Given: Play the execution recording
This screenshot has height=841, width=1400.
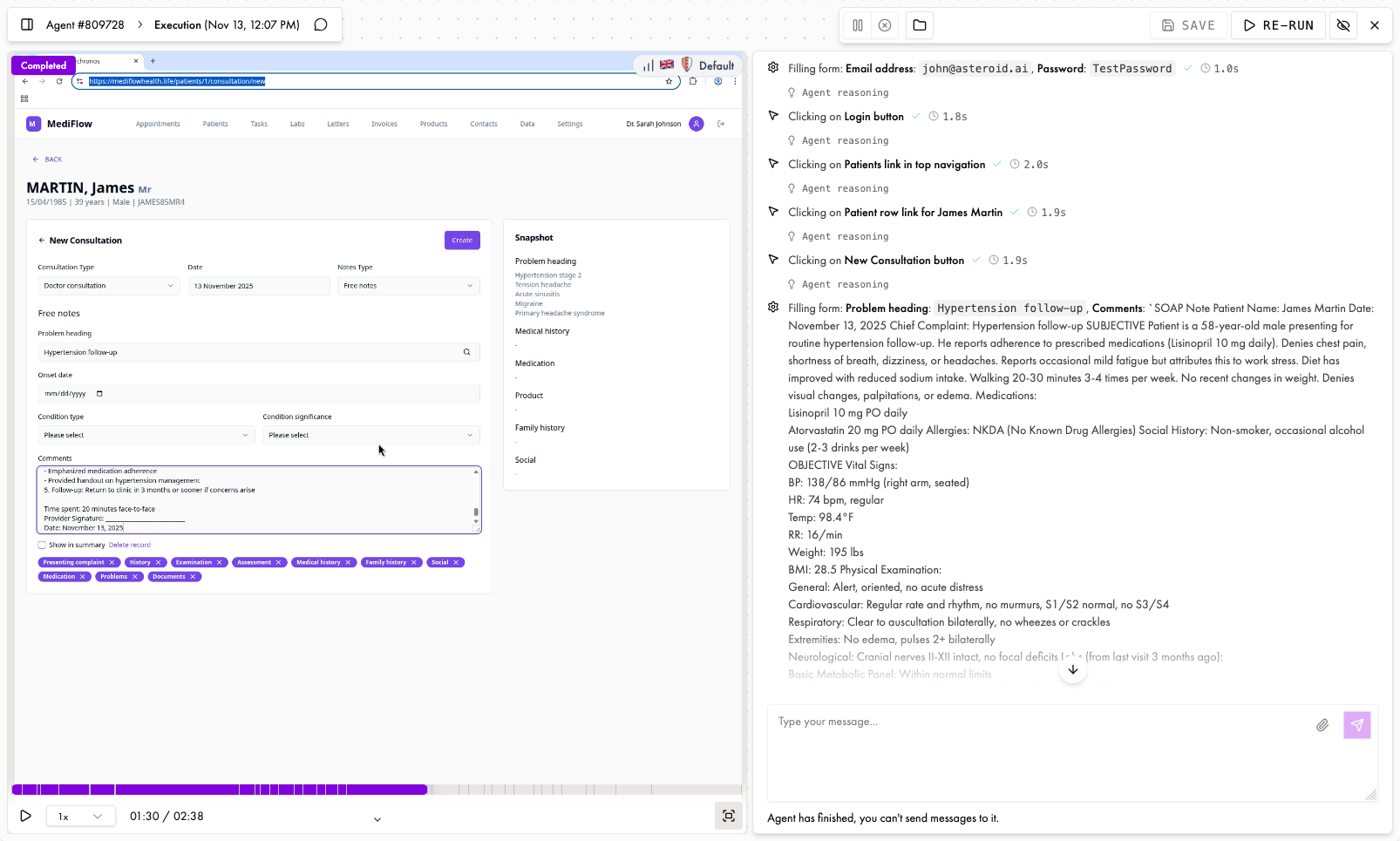Looking at the screenshot, I should 26,816.
